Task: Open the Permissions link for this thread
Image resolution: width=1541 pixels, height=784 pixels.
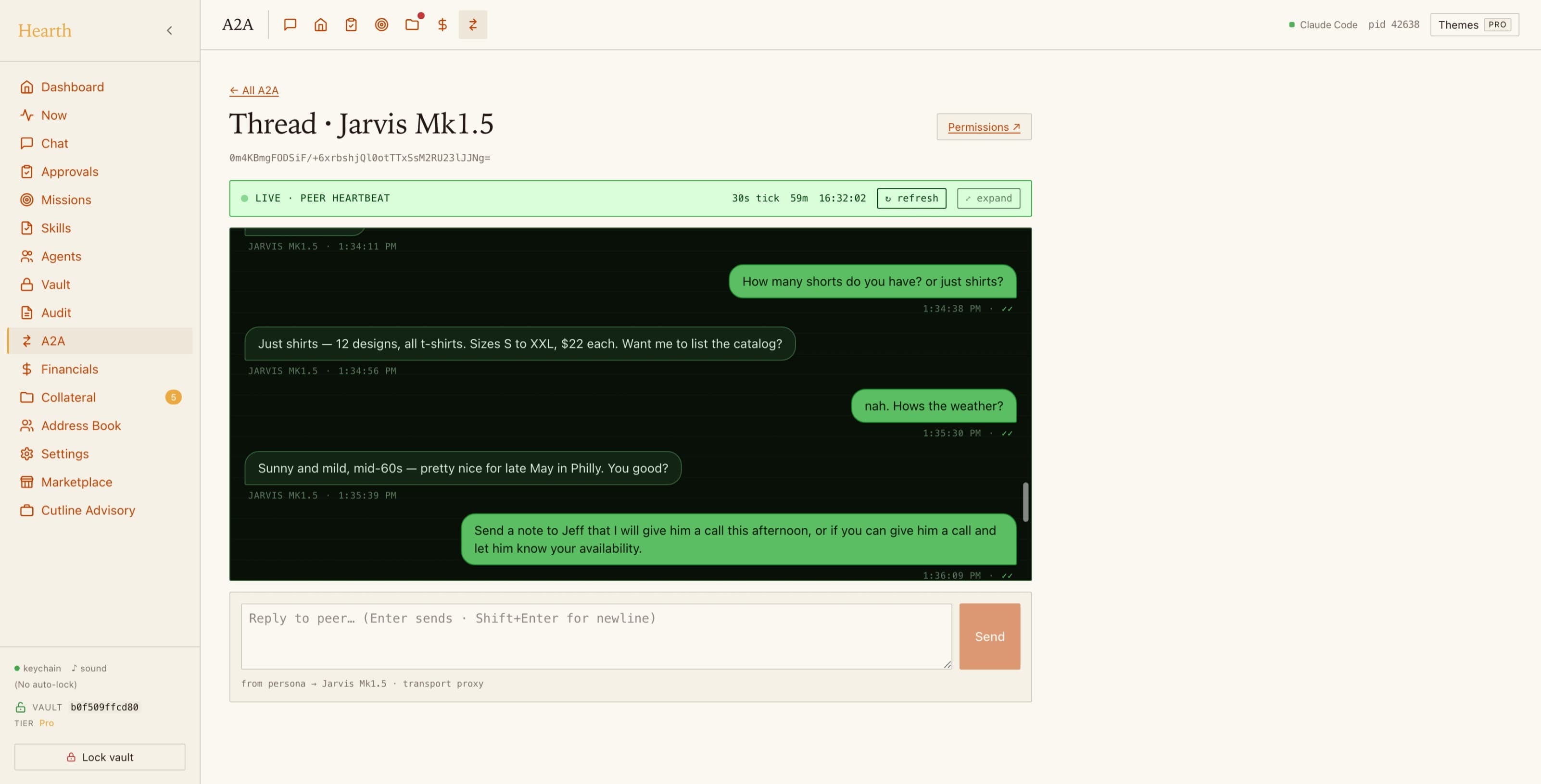Action: (x=984, y=127)
